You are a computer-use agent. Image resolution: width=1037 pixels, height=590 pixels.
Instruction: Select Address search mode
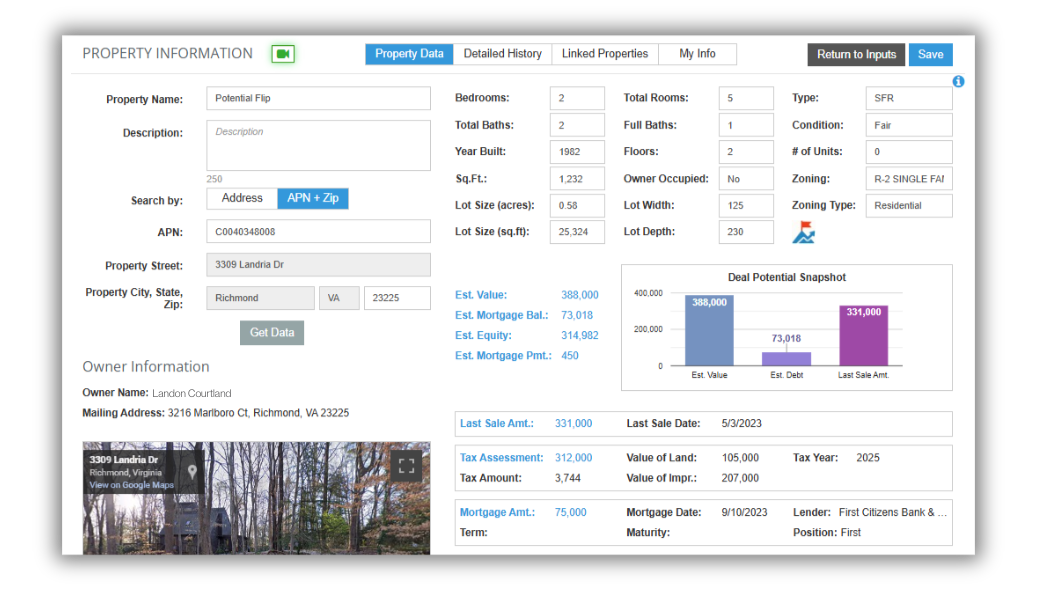tap(242, 199)
